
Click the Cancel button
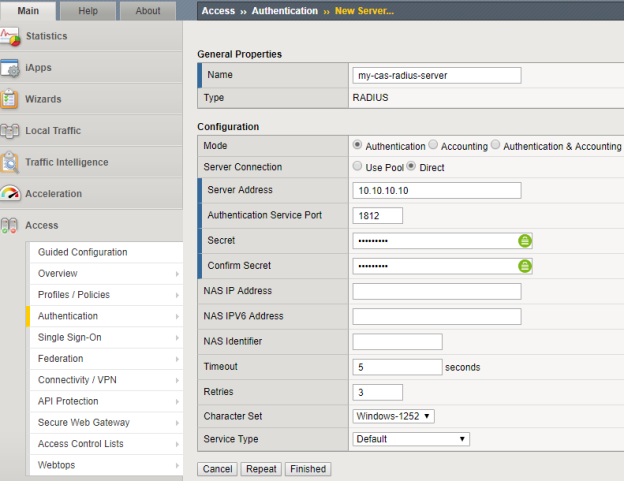coord(217,469)
